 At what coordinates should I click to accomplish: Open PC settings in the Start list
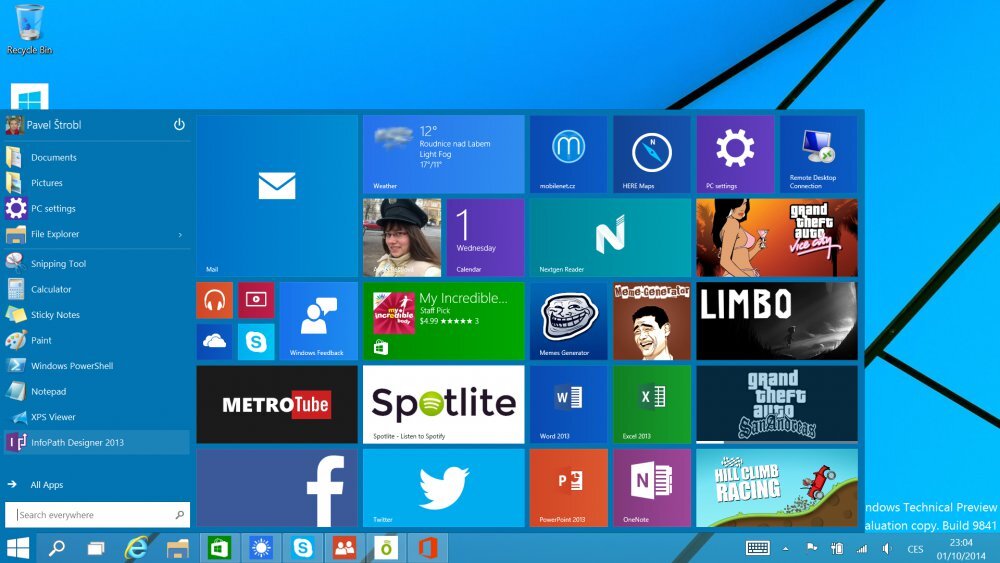(97, 208)
